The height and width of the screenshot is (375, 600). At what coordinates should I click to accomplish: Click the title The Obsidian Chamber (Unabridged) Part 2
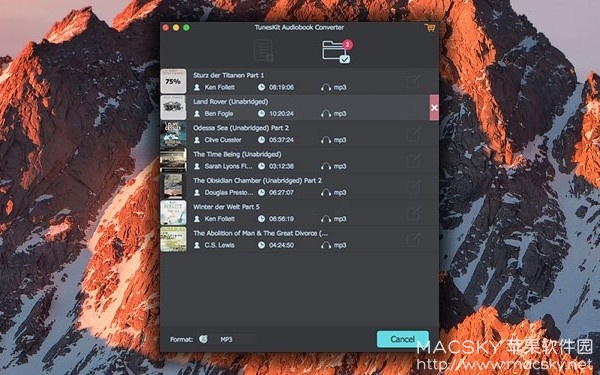258,181
